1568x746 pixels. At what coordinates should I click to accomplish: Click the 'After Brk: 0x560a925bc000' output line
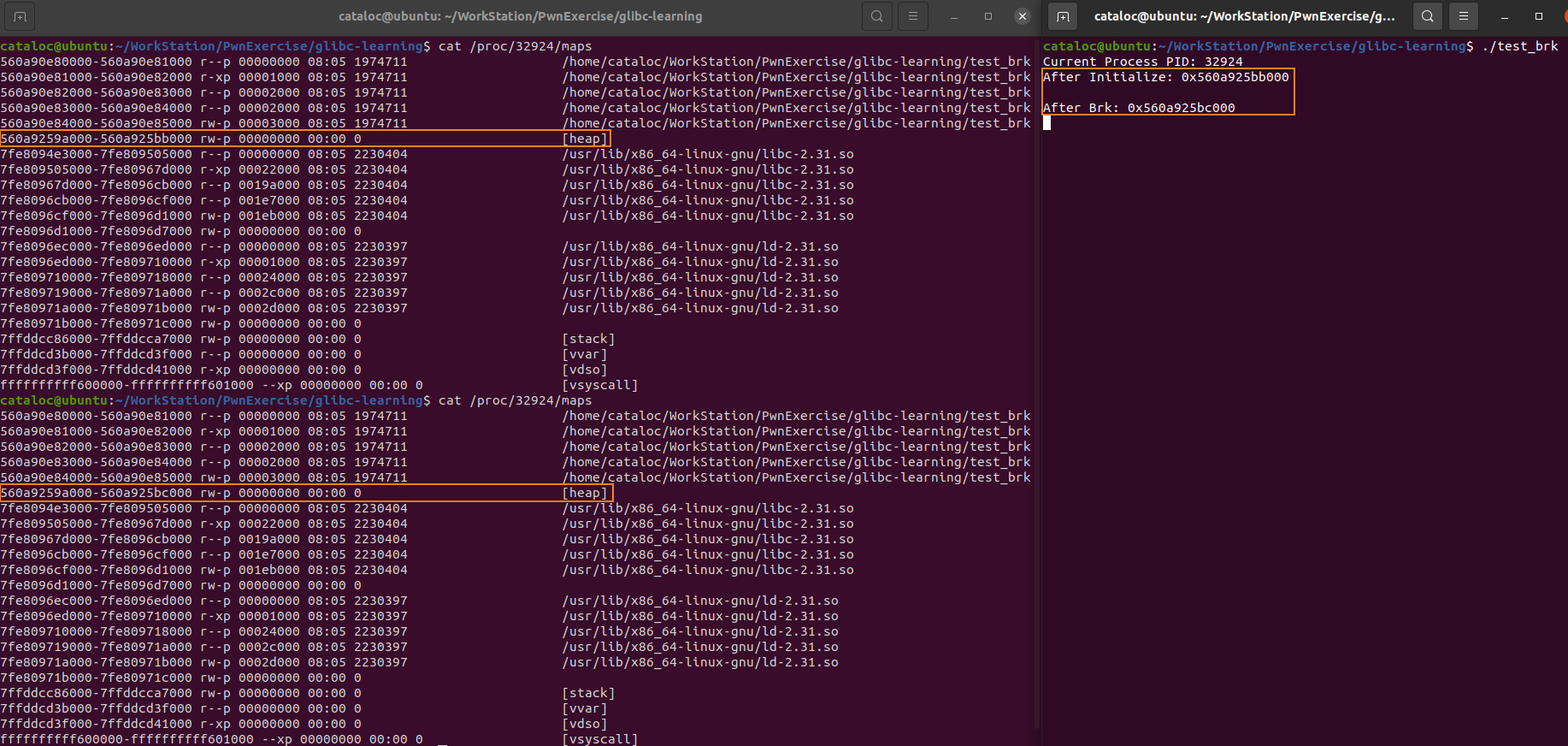(x=1139, y=108)
